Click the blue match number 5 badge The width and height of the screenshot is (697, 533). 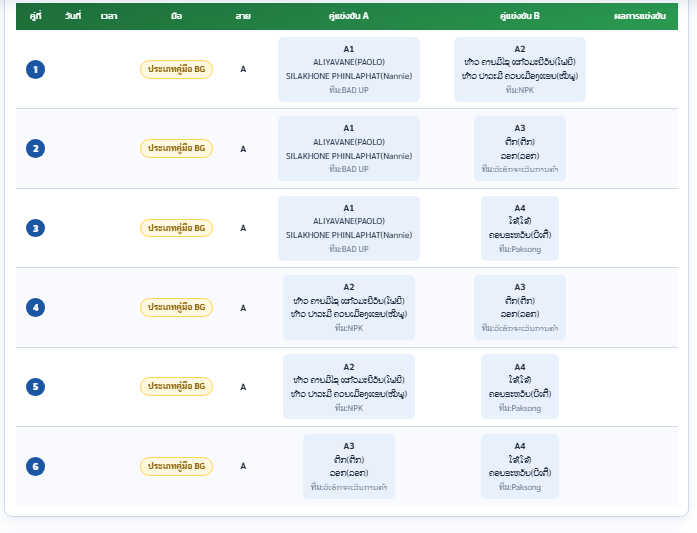36,387
